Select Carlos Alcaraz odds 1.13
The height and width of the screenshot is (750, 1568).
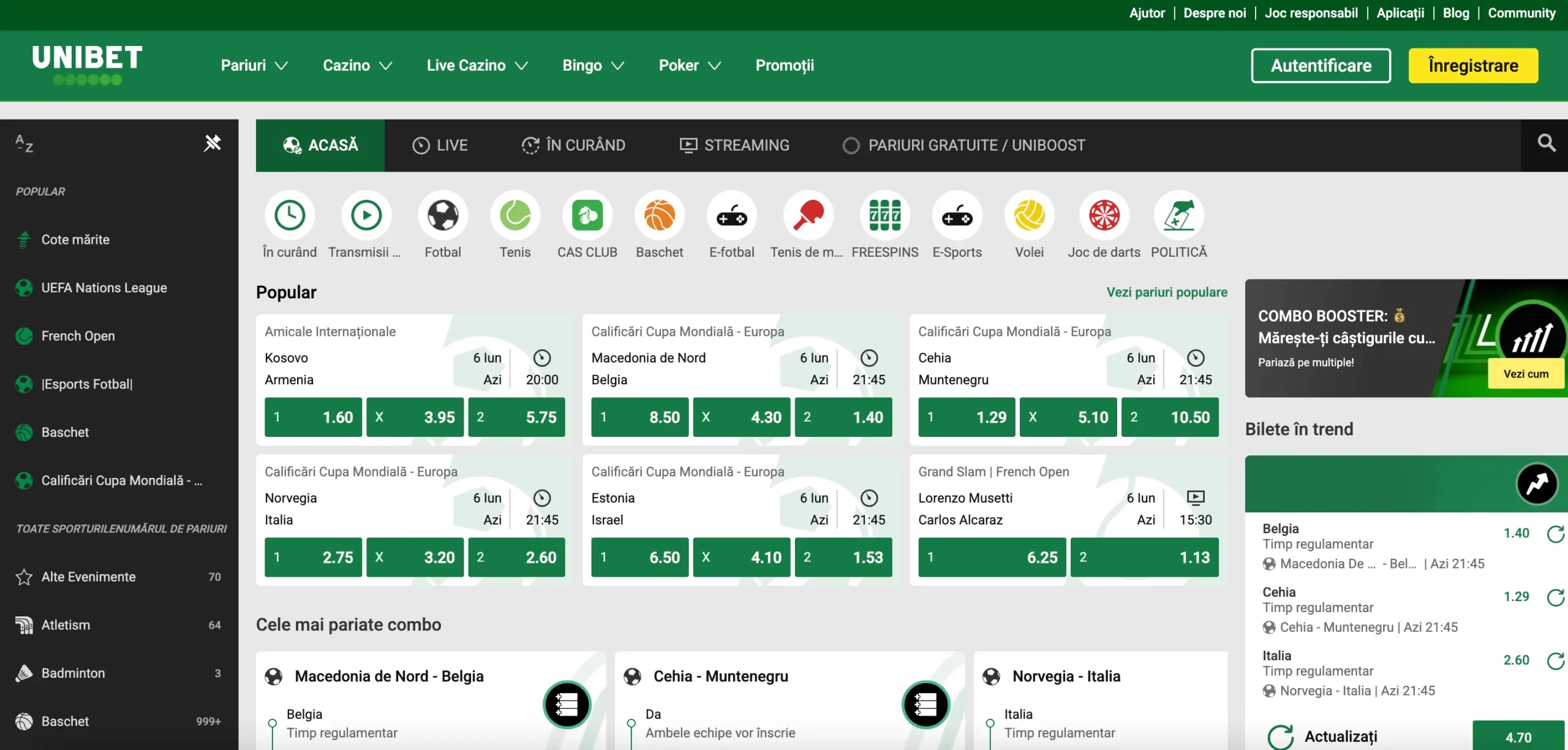(1145, 558)
